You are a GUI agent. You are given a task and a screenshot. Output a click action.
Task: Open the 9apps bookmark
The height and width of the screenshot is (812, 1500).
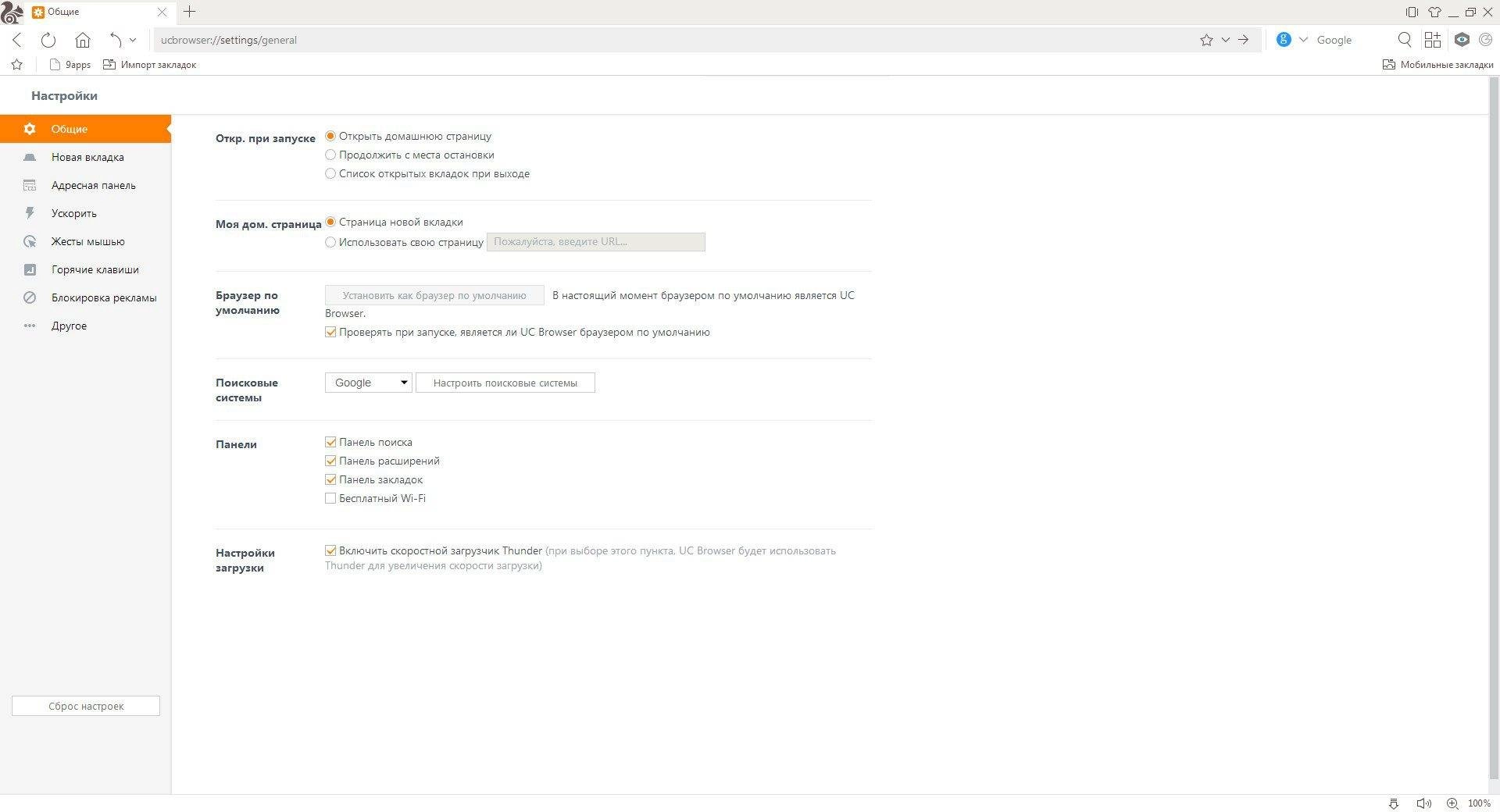point(70,65)
